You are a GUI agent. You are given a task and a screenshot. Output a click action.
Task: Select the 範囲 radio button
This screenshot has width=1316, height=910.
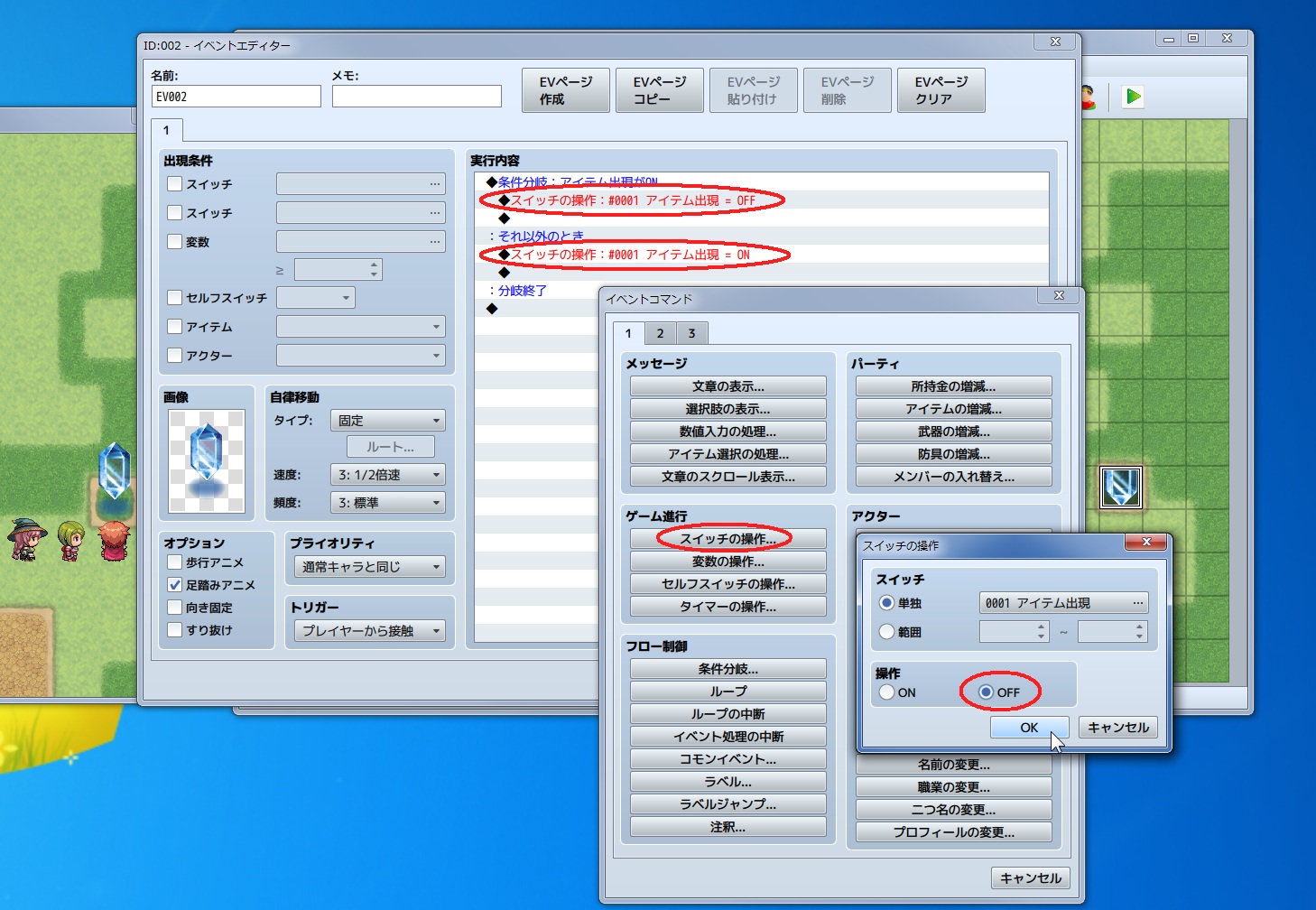(x=886, y=632)
